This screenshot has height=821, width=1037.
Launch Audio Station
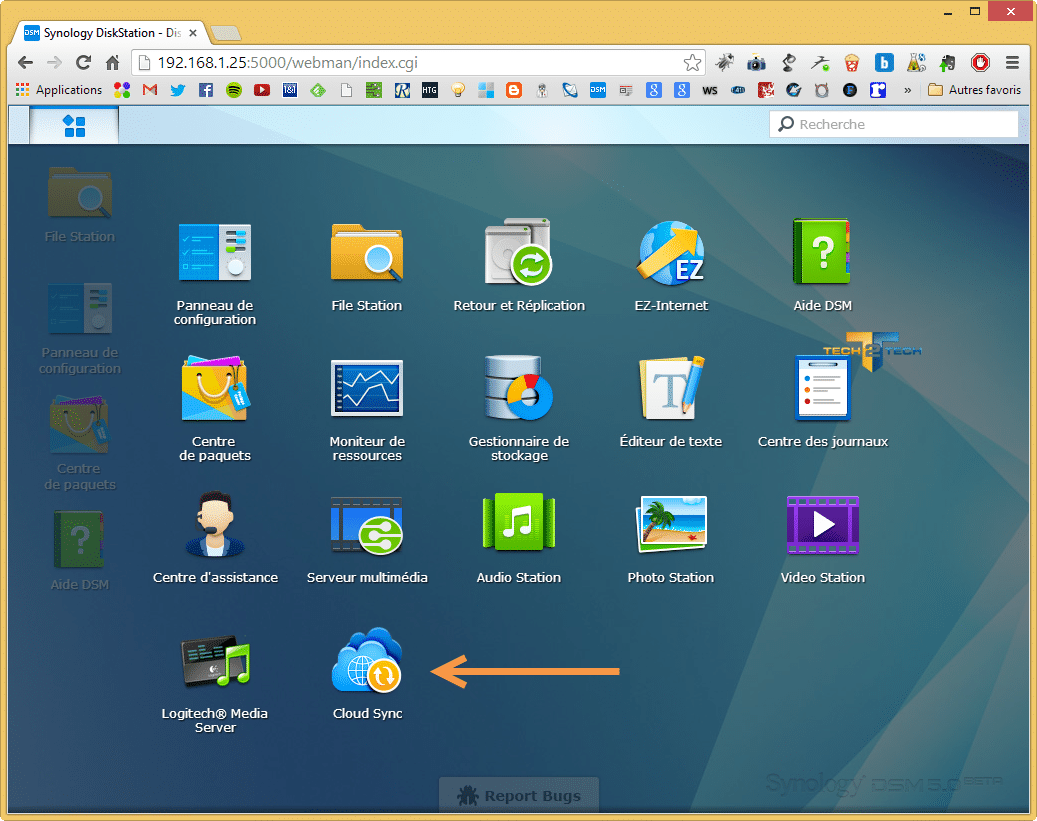pyautogui.click(x=518, y=526)
